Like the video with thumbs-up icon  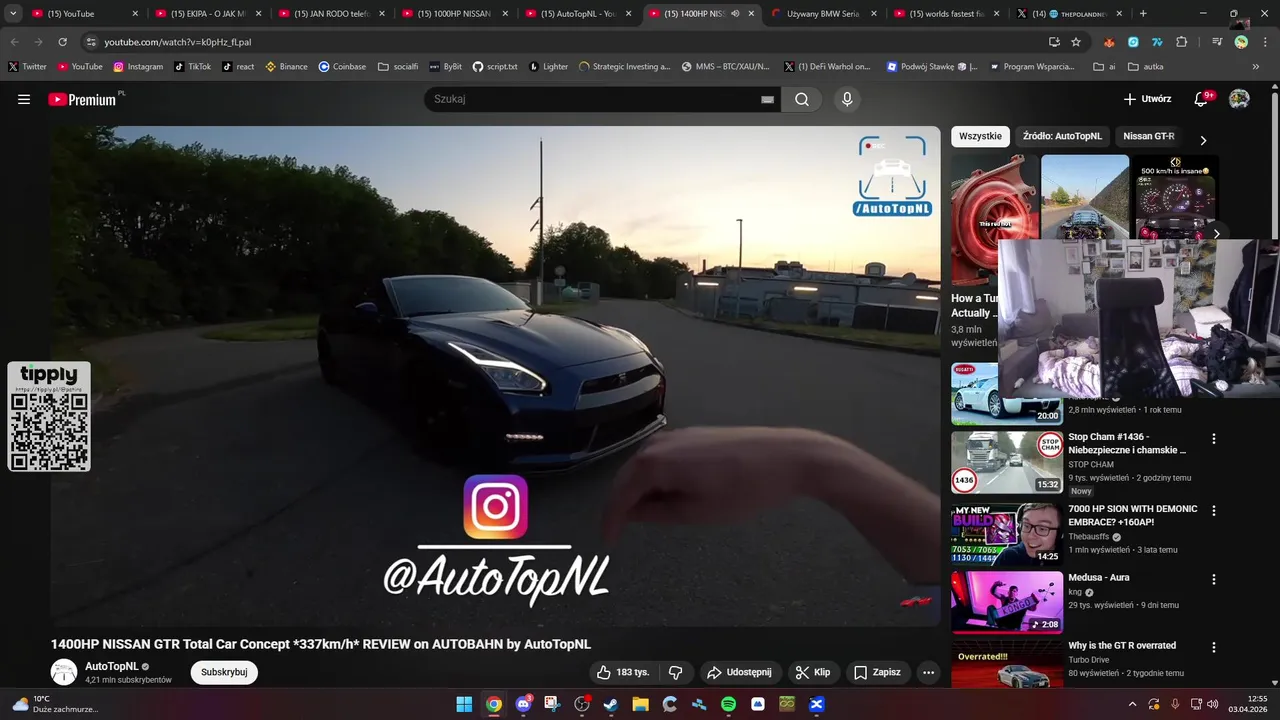click(x=622, y=672)
